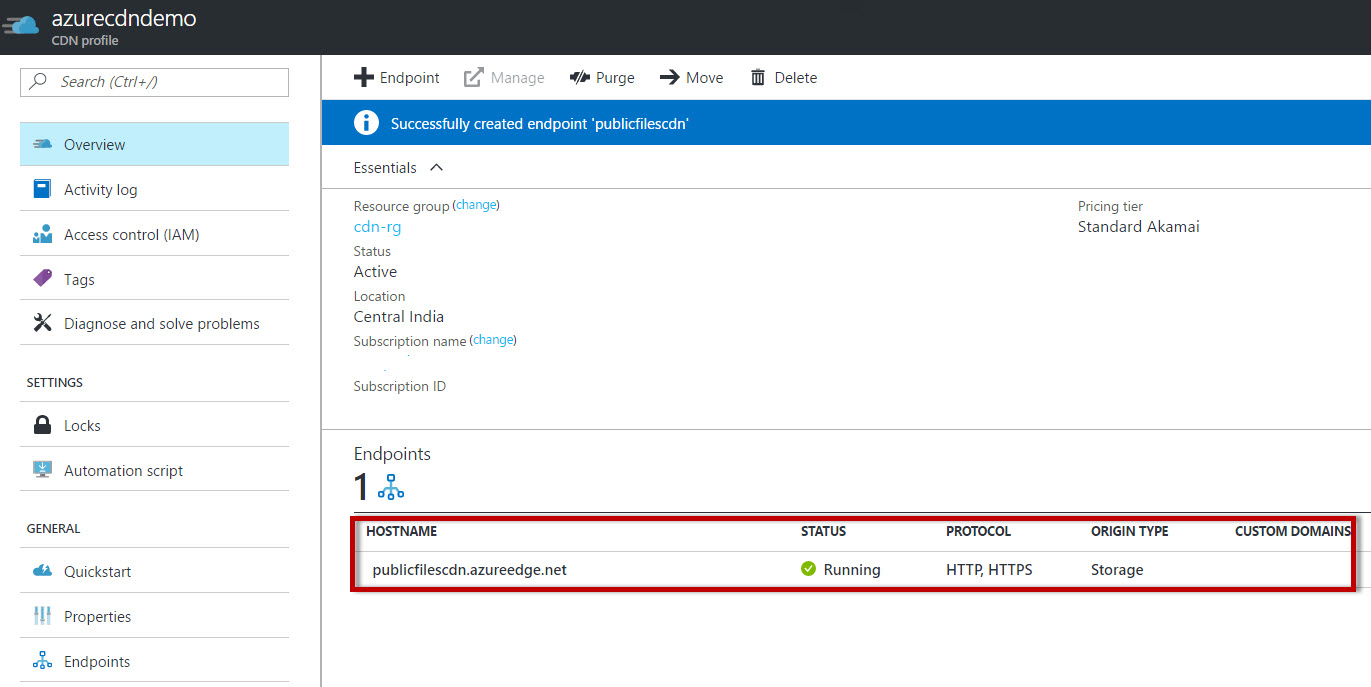The width and height of the screenshot is (1371, 687).
Task: Click the CDN profile cloud icon in header
Action: 21,24
